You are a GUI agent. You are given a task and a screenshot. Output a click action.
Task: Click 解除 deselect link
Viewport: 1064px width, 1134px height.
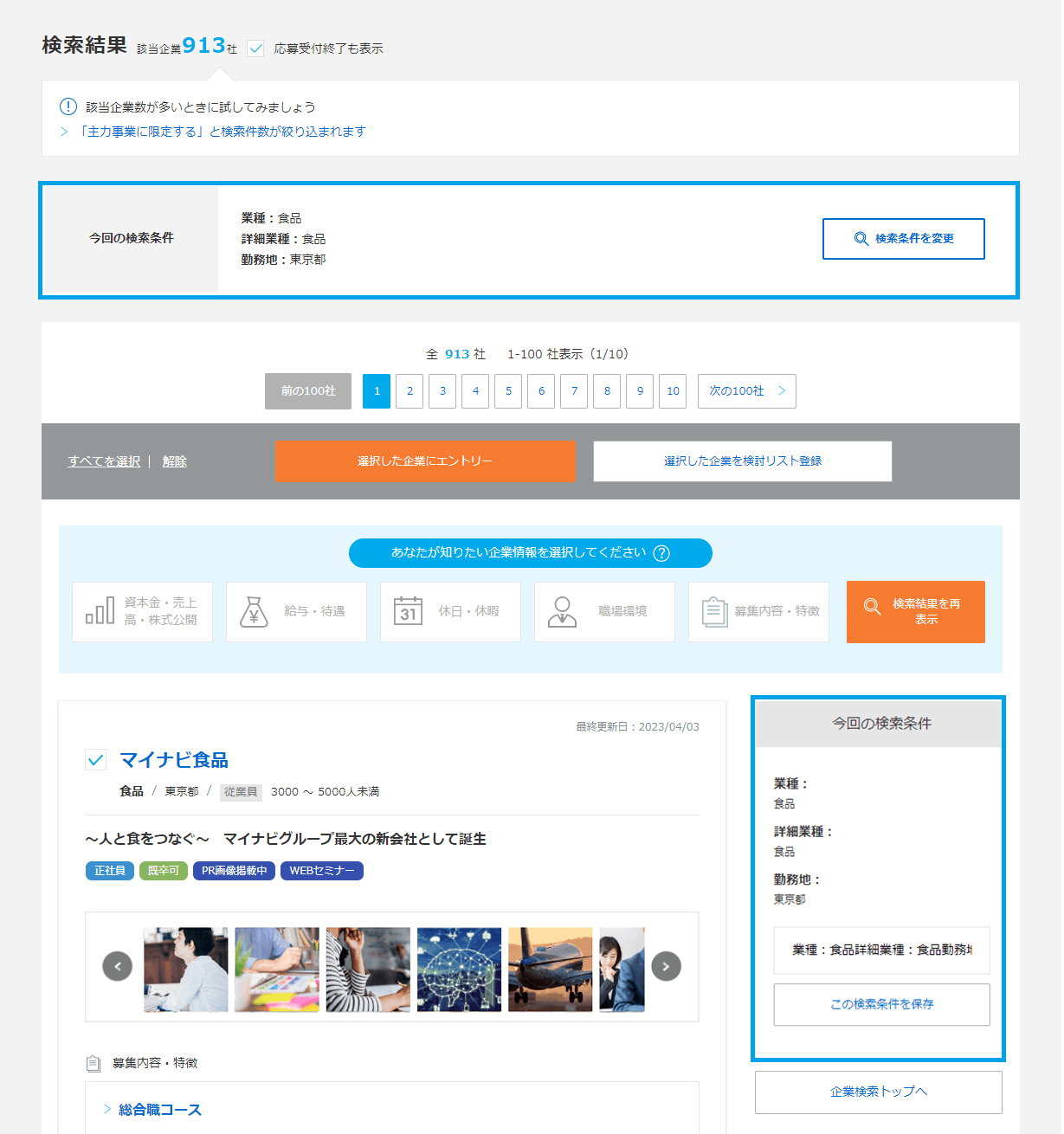175,461
